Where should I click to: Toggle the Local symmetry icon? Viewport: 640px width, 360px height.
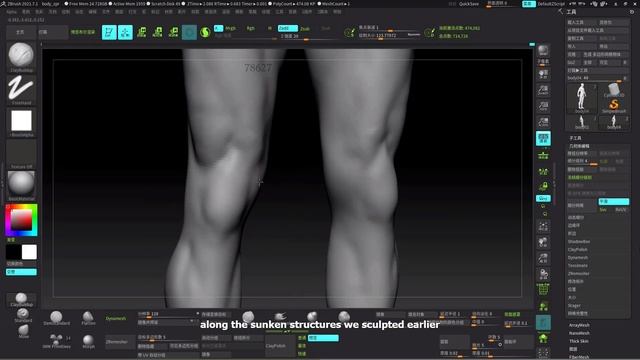tap(543, 171)
